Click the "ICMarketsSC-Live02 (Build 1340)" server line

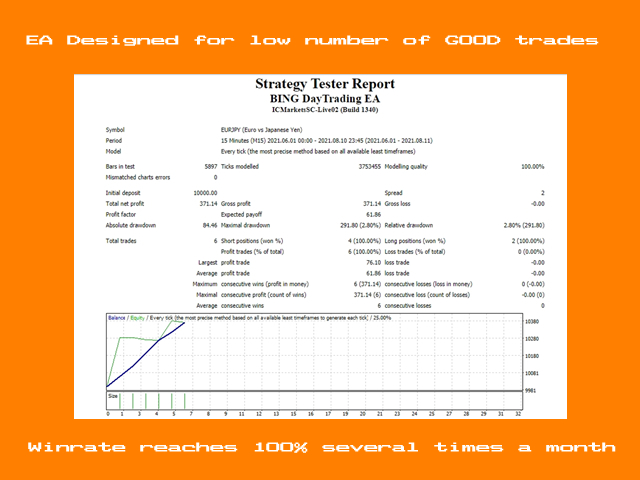click(325, 110)
